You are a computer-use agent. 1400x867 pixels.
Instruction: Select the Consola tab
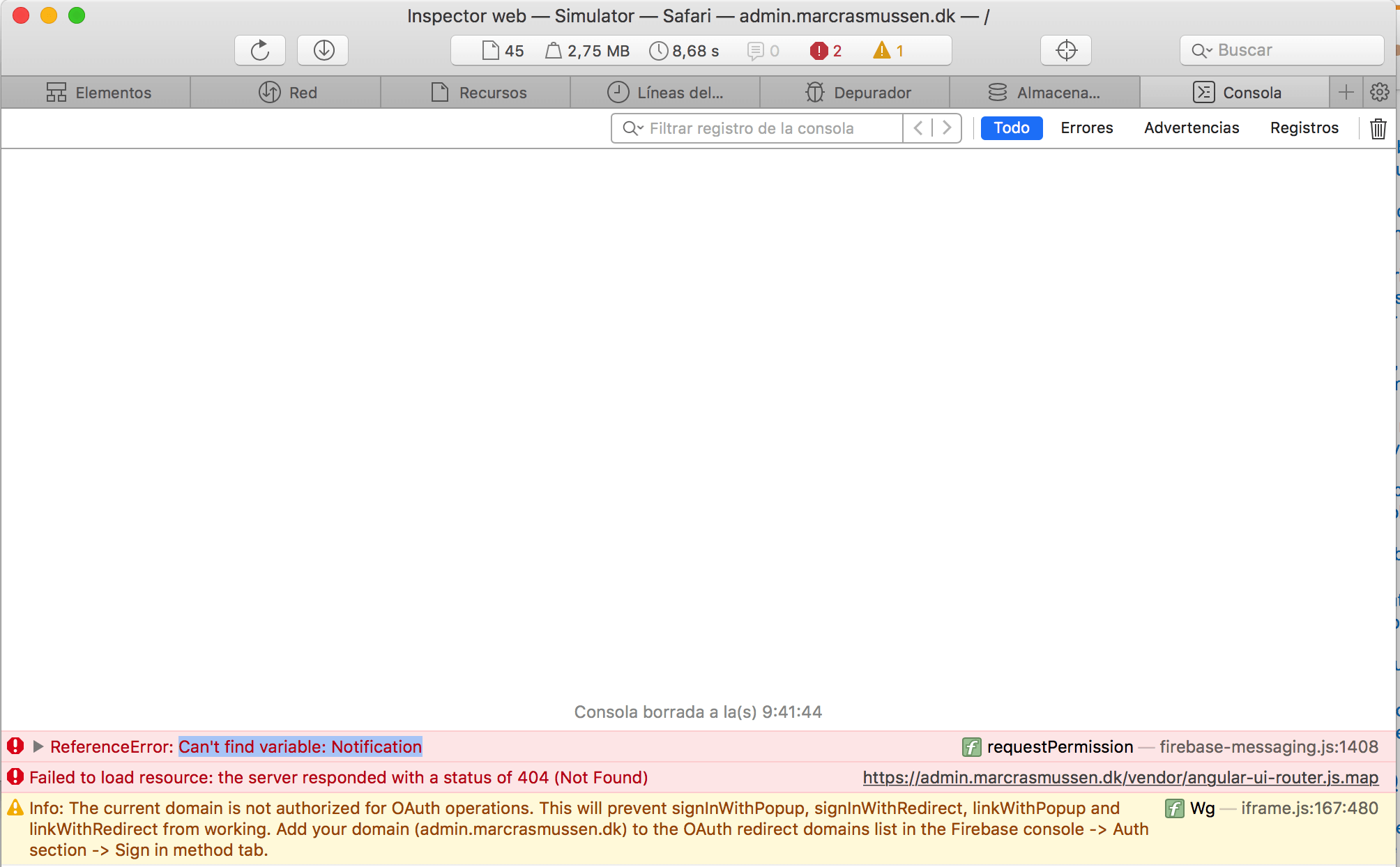[x=1235, y=93]
